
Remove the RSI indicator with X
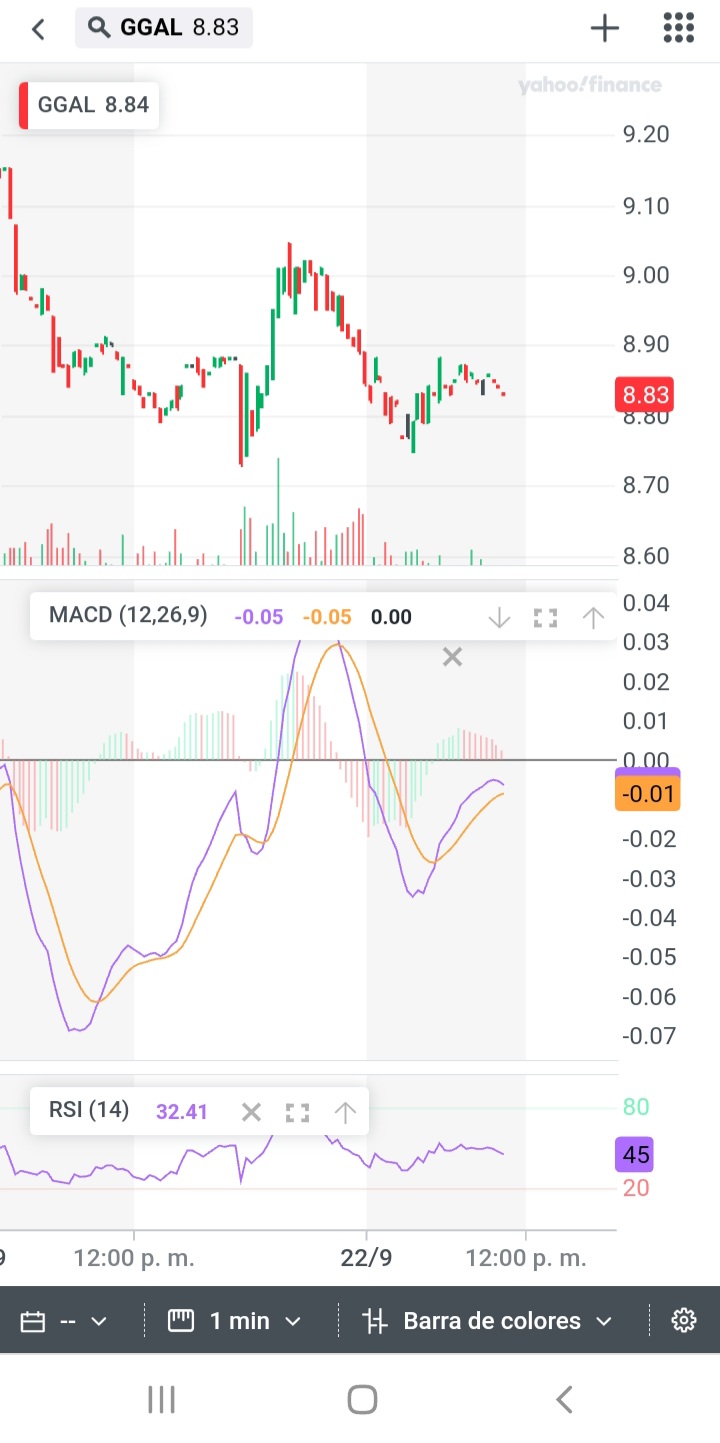pyautogui.click(x=251, y=1112)
